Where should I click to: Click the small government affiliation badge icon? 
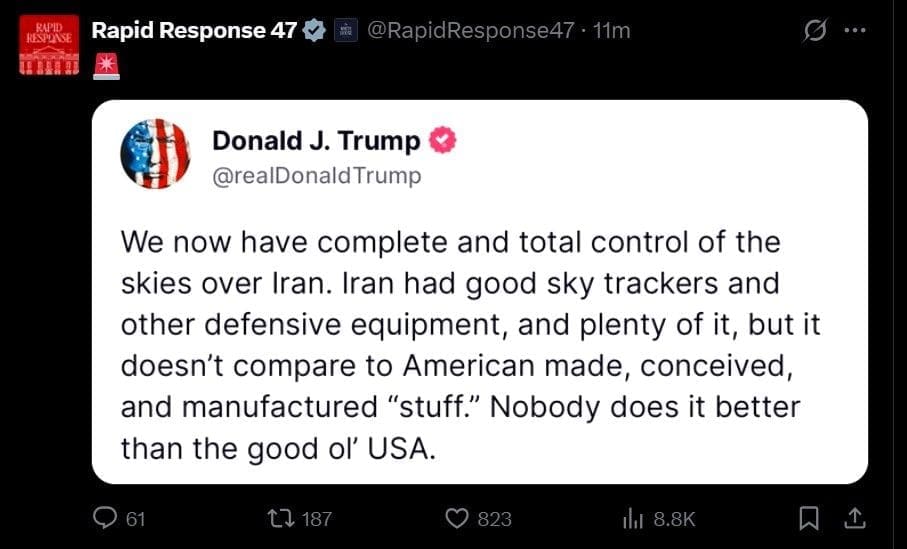tap(345, 31)
